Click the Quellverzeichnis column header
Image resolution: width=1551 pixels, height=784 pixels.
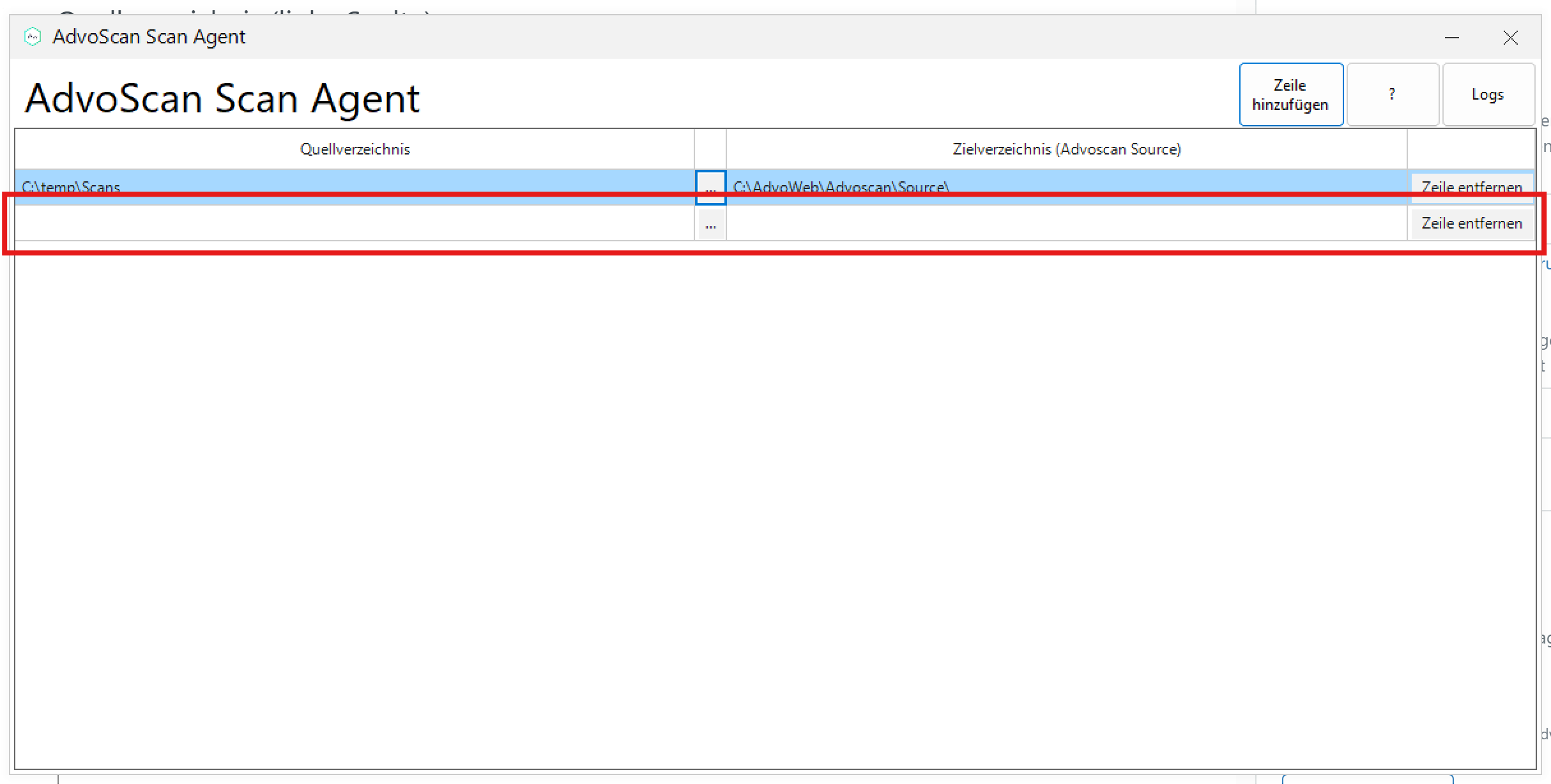tap(355, 149)
